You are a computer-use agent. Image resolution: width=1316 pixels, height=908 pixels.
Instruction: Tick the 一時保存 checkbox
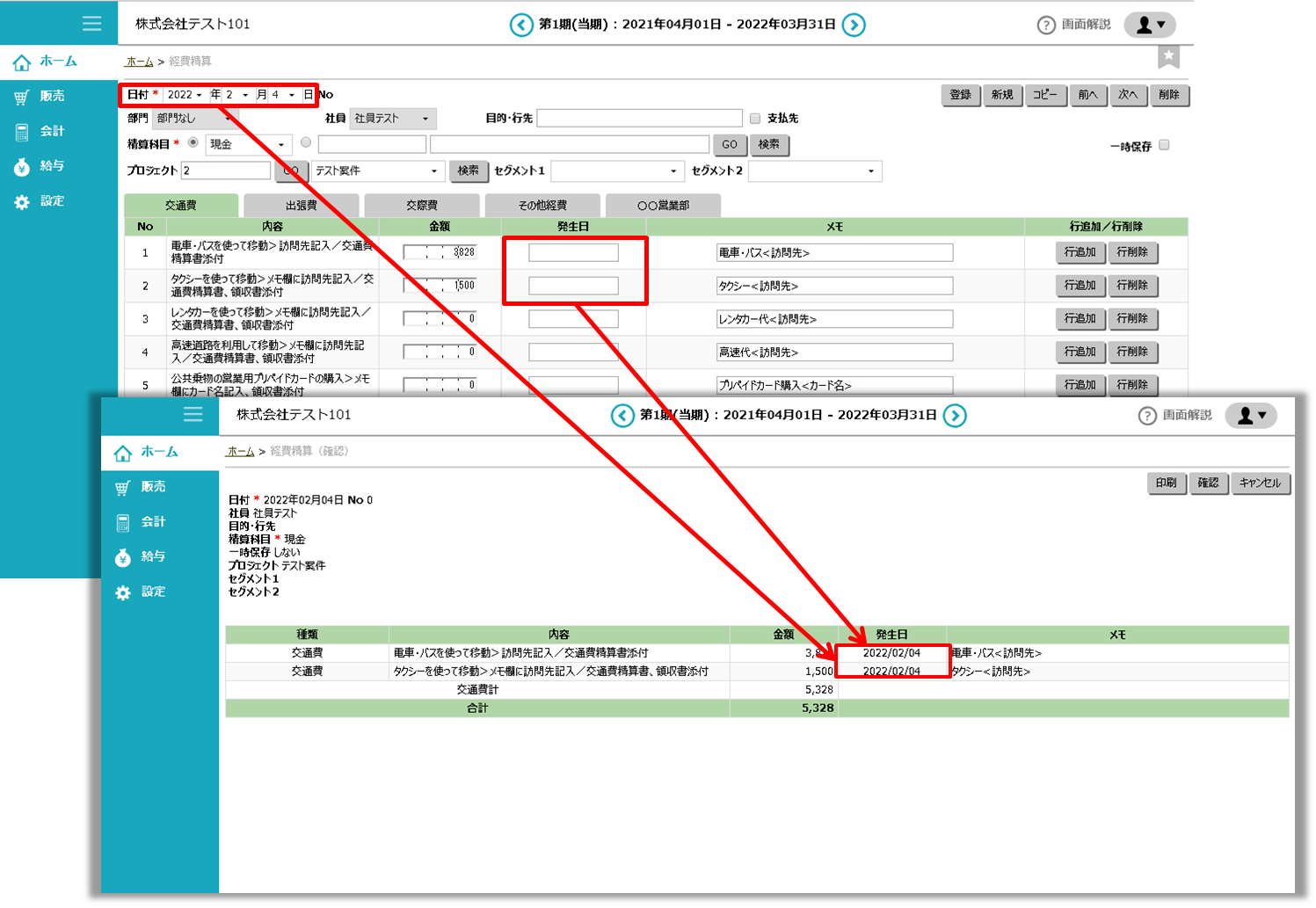(x=1164, y=145)
